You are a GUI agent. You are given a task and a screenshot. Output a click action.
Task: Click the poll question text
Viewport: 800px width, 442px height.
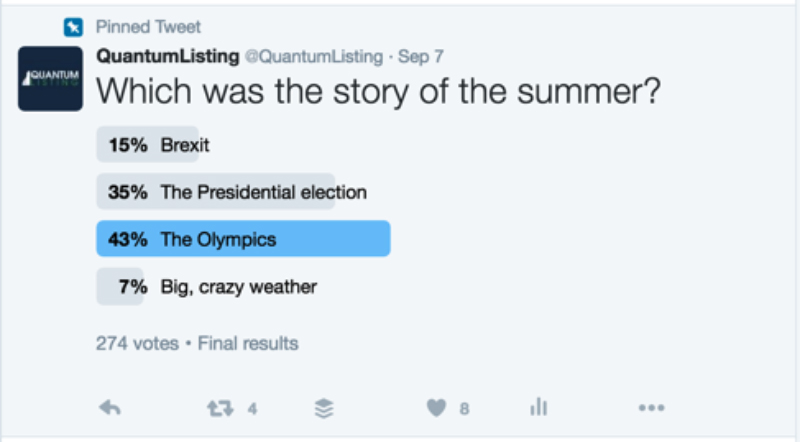[378, 93]
